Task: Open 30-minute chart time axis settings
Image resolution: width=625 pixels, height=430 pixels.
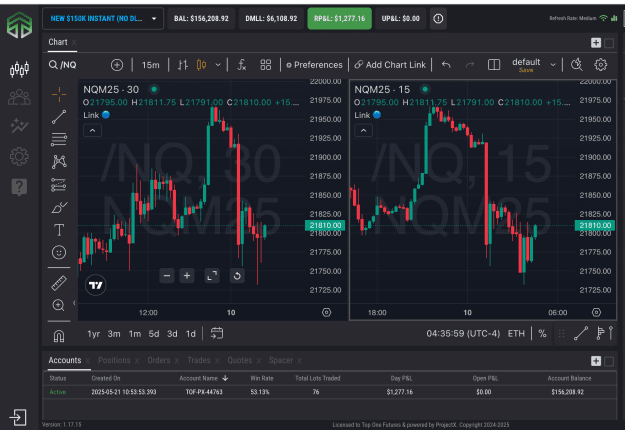Action: point(326,312)
